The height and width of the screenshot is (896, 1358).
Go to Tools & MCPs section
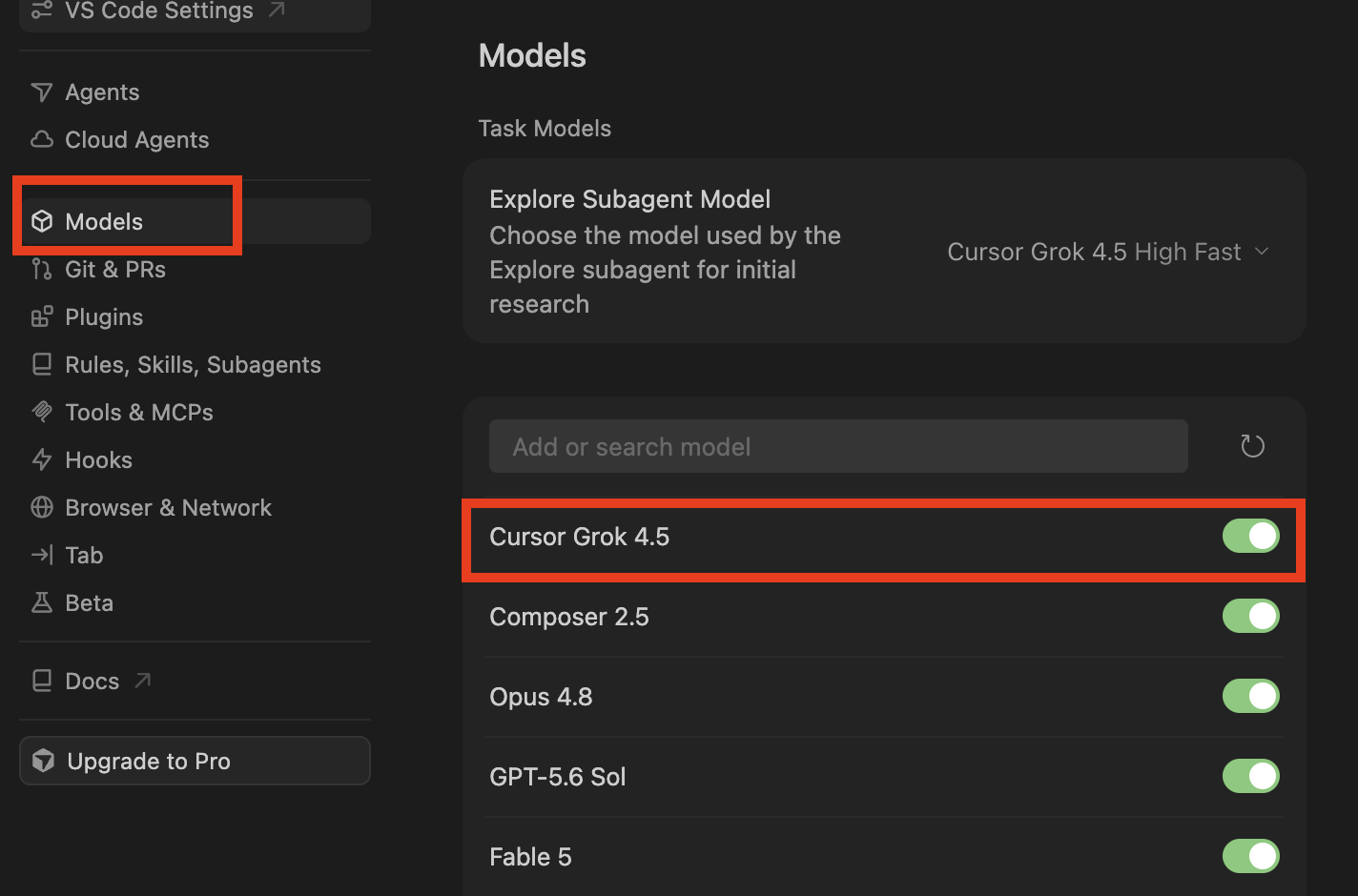point(195,413)
